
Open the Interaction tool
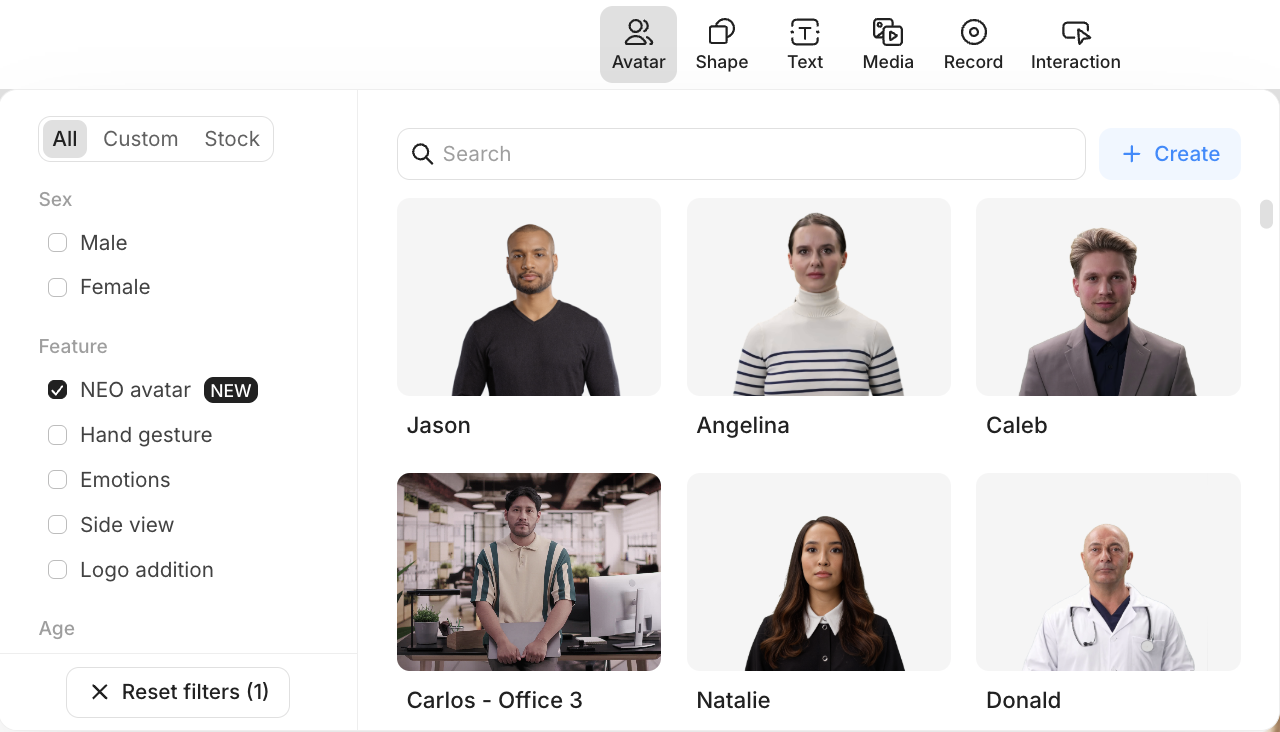(1075, 45)
